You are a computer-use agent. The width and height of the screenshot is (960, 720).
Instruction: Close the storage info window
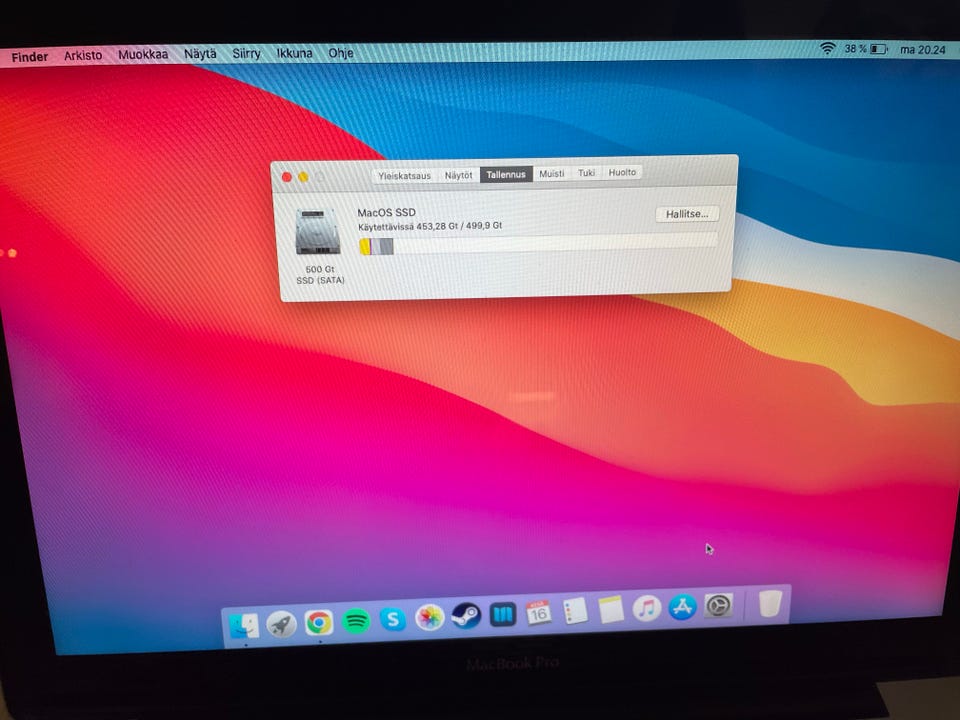point(286,177)
